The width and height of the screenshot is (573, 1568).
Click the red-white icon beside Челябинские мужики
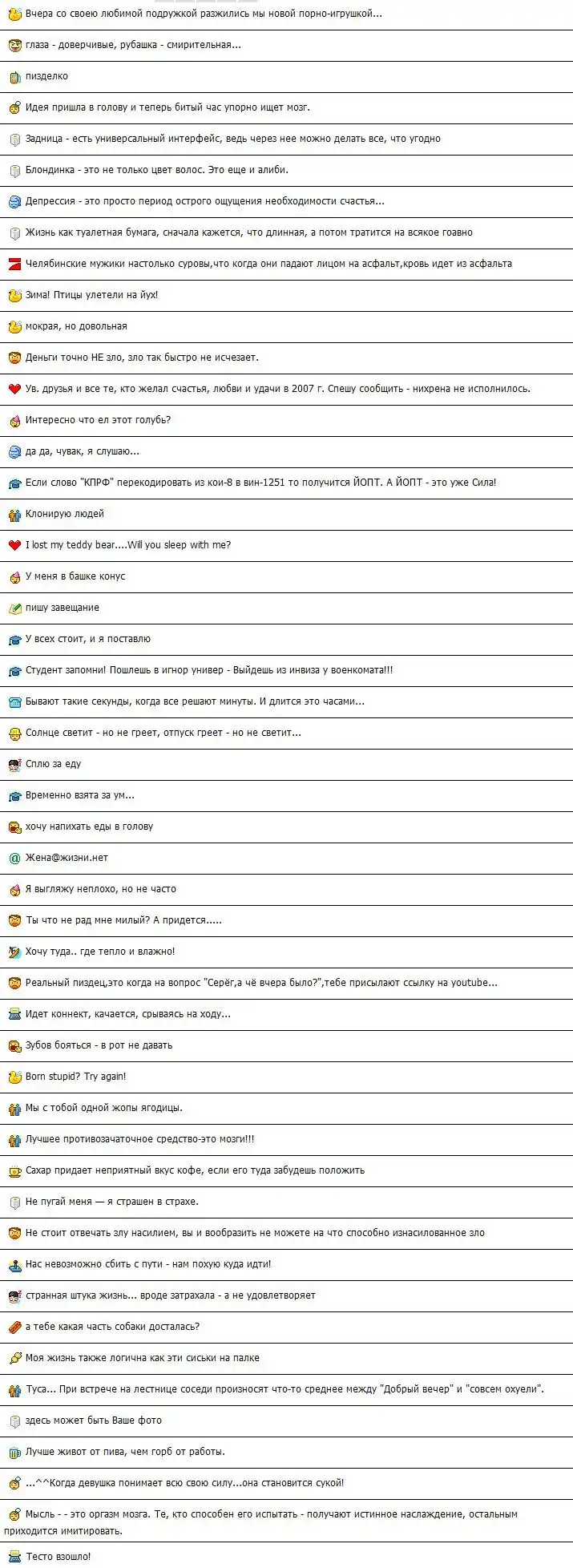14,264
